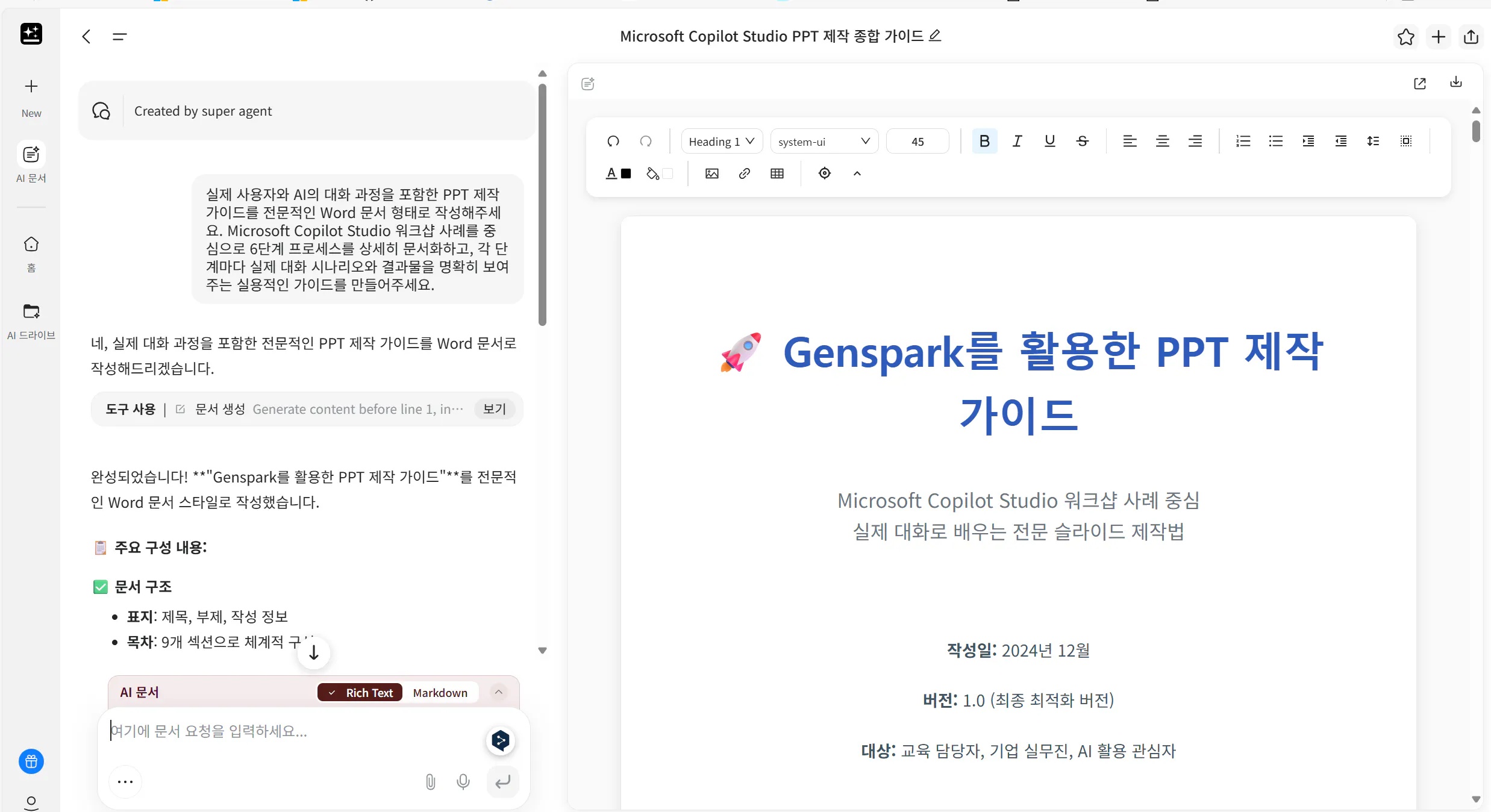
Task: Collapse the editor toolbar with chevron
Action: [857, 173]
